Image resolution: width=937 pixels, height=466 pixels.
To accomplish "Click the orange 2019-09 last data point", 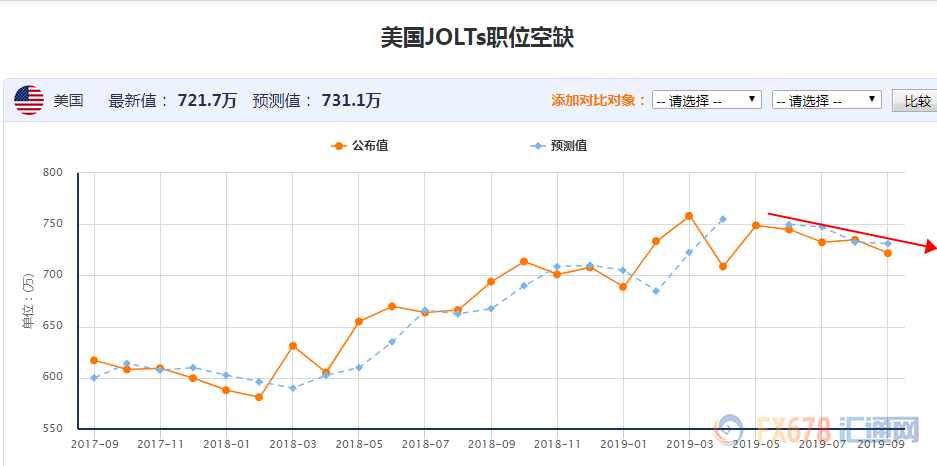I will [x=888, y=253].
